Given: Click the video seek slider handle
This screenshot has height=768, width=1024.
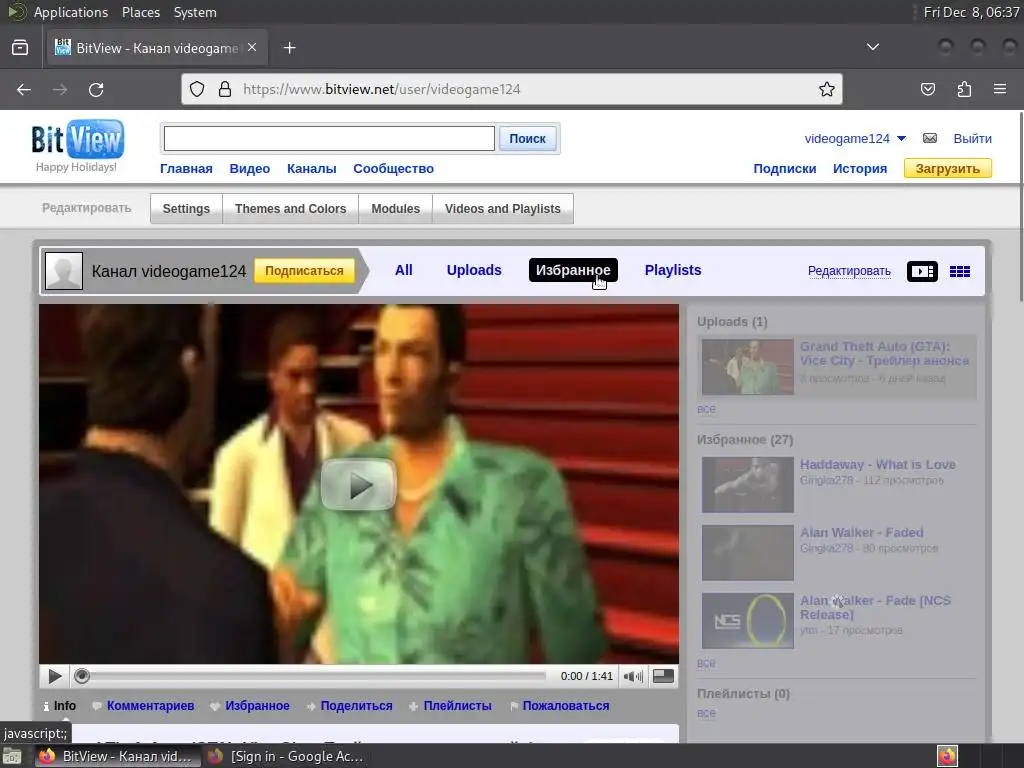Looking at the screenshot, I should tap(82, 677).
